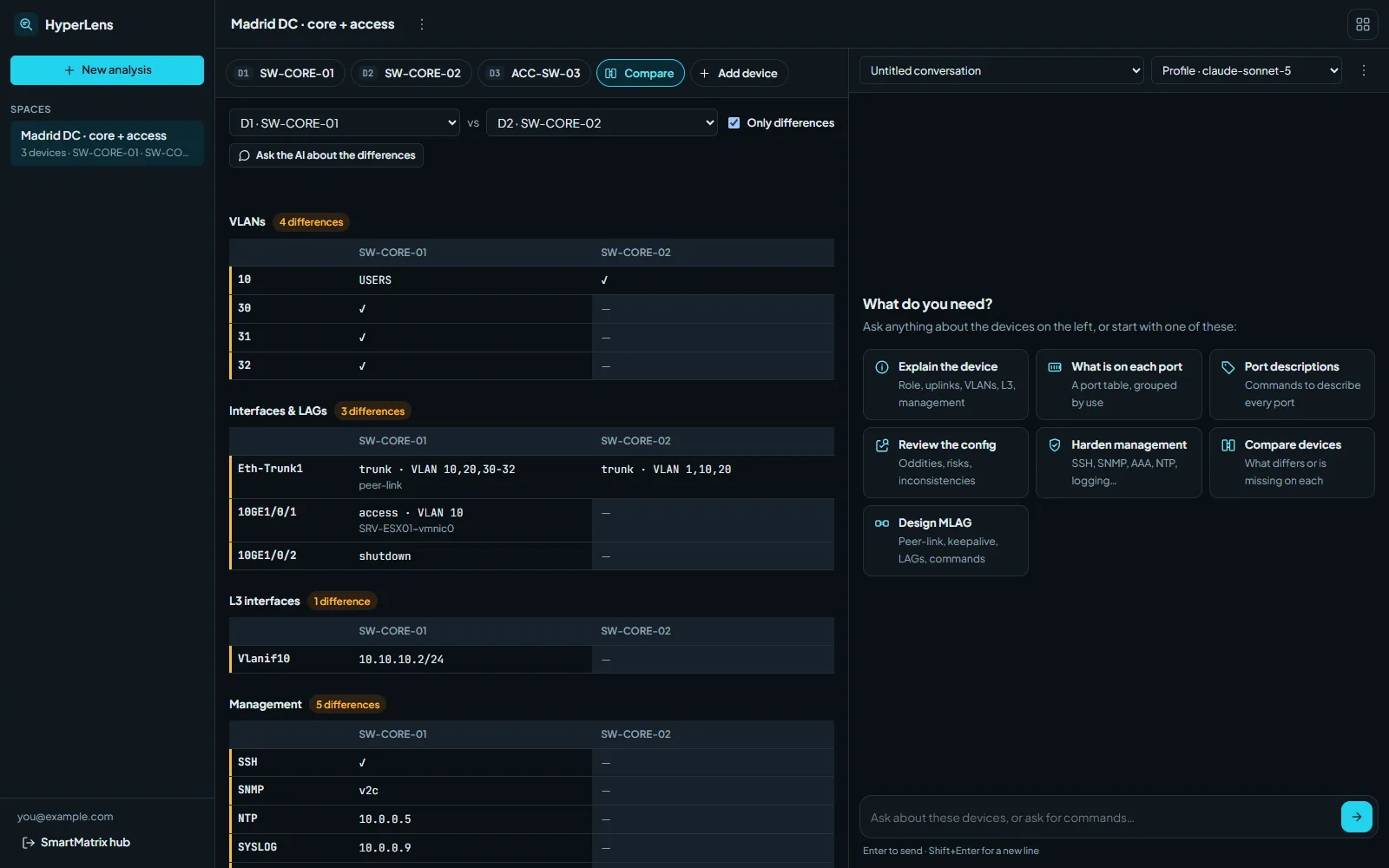Select the VLAN 31 row
This screenshot has height=868, width=1389.
tap(531, 338)
